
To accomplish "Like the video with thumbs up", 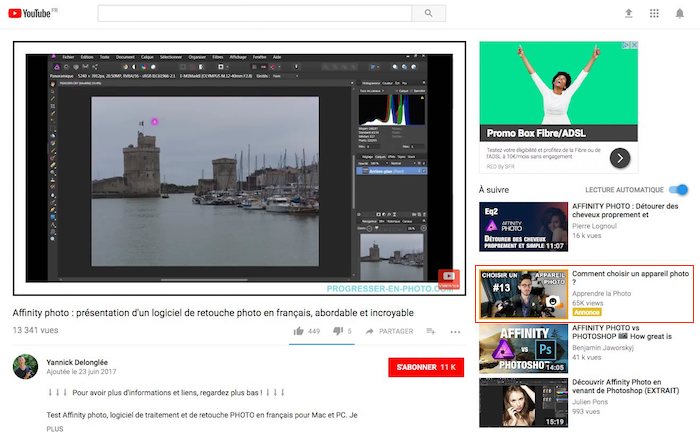I will [x=299, y=331].
